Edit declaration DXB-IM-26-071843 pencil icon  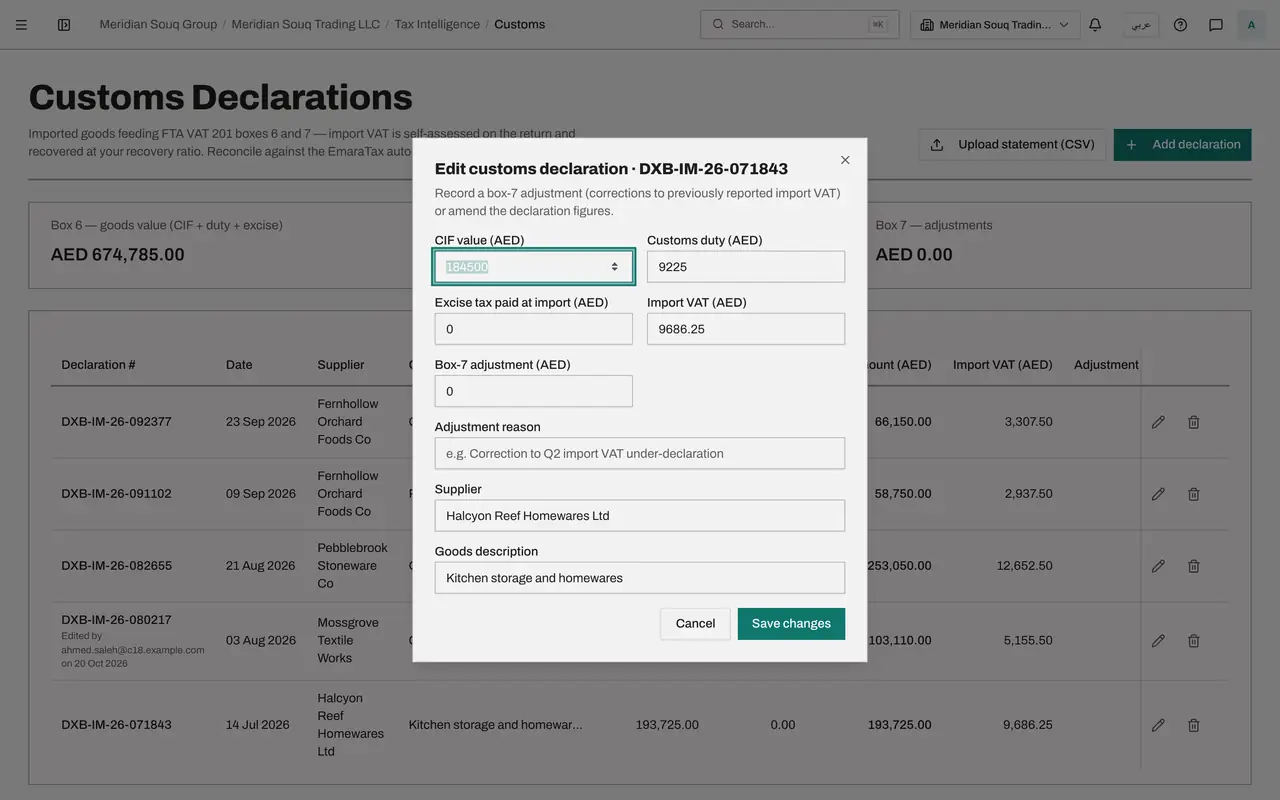[1158, 725]
